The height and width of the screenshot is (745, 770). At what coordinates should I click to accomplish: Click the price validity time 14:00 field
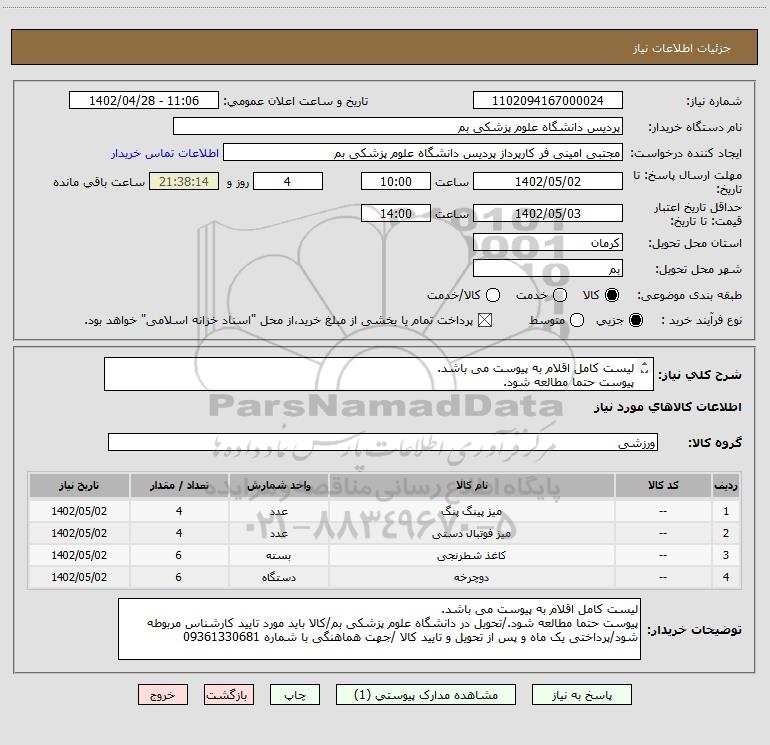(x=396, y=213)
